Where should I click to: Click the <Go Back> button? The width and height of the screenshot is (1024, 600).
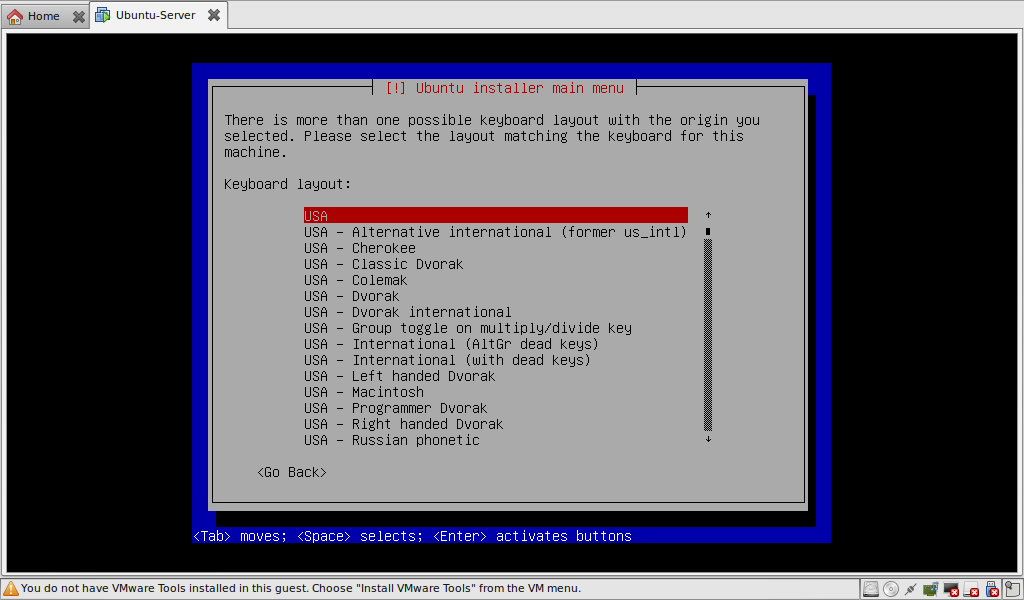[x=291, y=472]
